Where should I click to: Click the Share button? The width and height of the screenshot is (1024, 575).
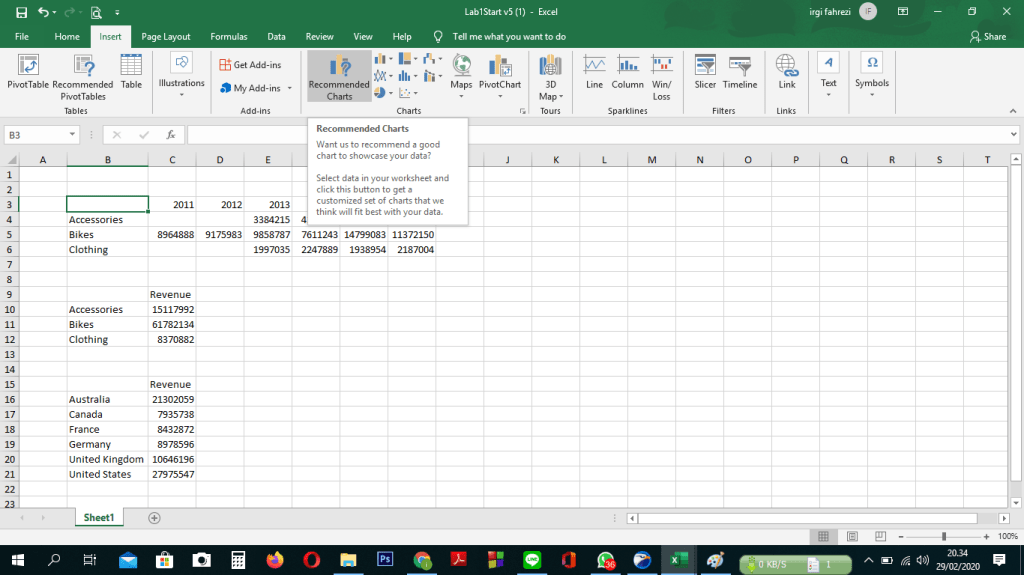988,36
